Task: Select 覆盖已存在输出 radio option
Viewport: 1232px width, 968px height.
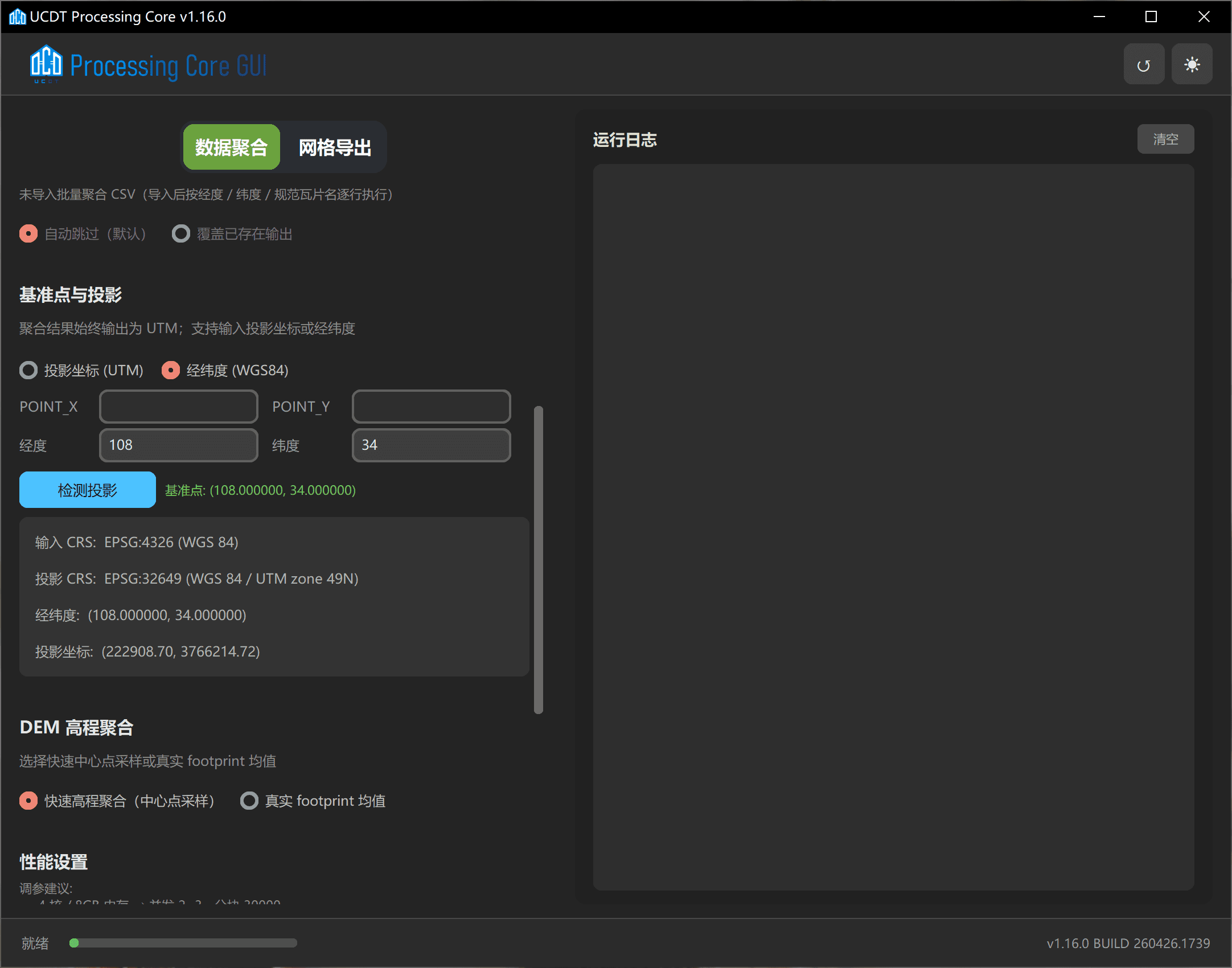Action: (x=232, y=234)
